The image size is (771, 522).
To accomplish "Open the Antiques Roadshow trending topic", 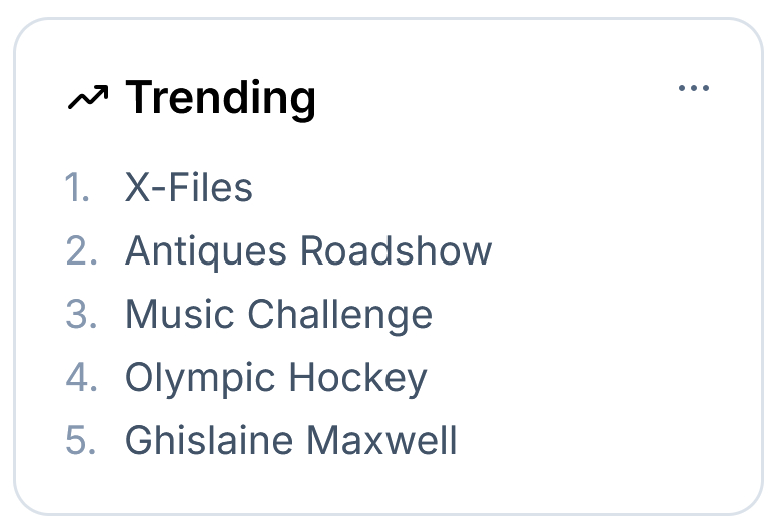I will pos(308,251).
